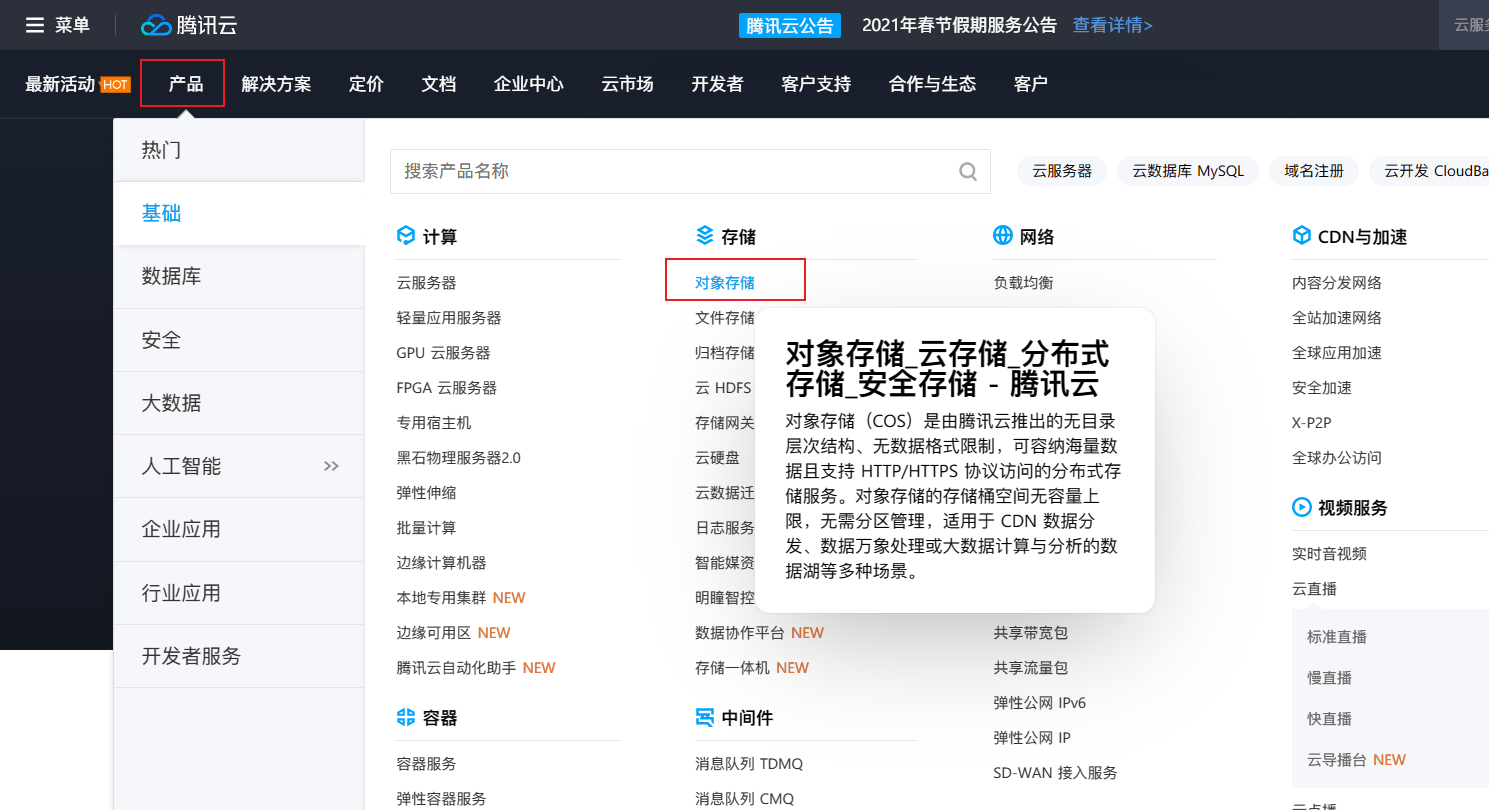Open 云导播台 sub-item
Viewport: 1489px width, 810px height.
tap(1337, 760)
